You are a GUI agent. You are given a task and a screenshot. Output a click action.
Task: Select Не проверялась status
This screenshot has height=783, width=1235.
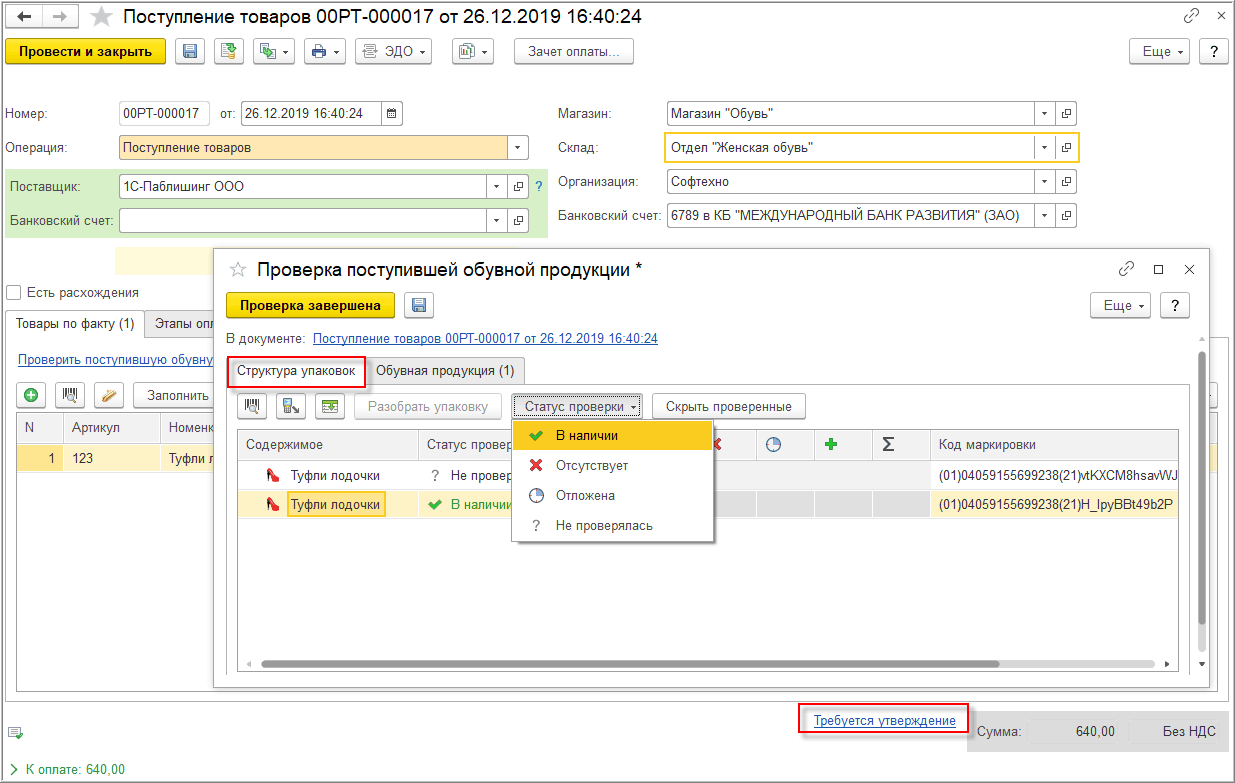612,525
